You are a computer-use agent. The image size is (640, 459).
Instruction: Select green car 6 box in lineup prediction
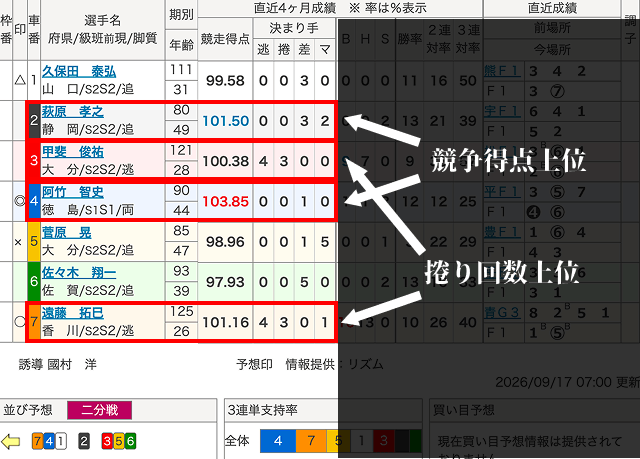pos(130,441)
